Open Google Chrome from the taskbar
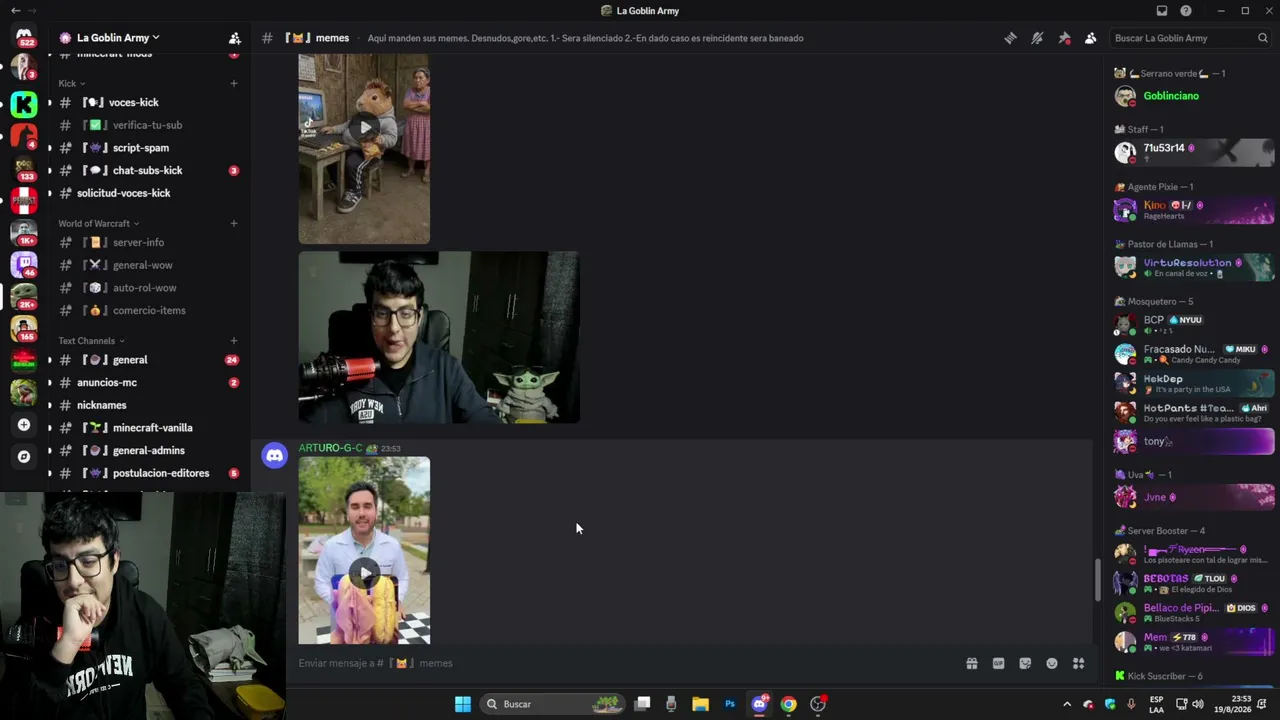The height and width of the screenshot is (720, 1280). click(789, 704)
